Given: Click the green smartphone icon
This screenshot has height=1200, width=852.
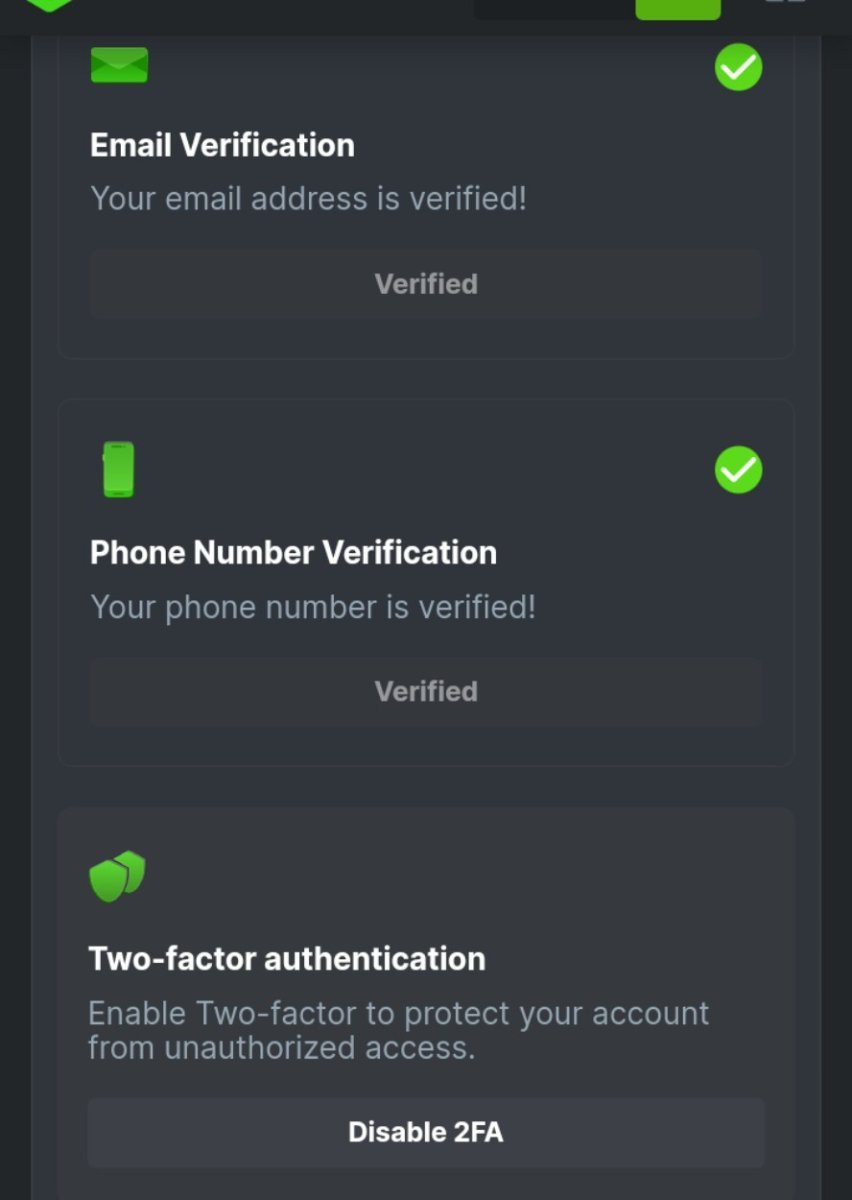Looking at the screenshot, I should coord(118,469).
